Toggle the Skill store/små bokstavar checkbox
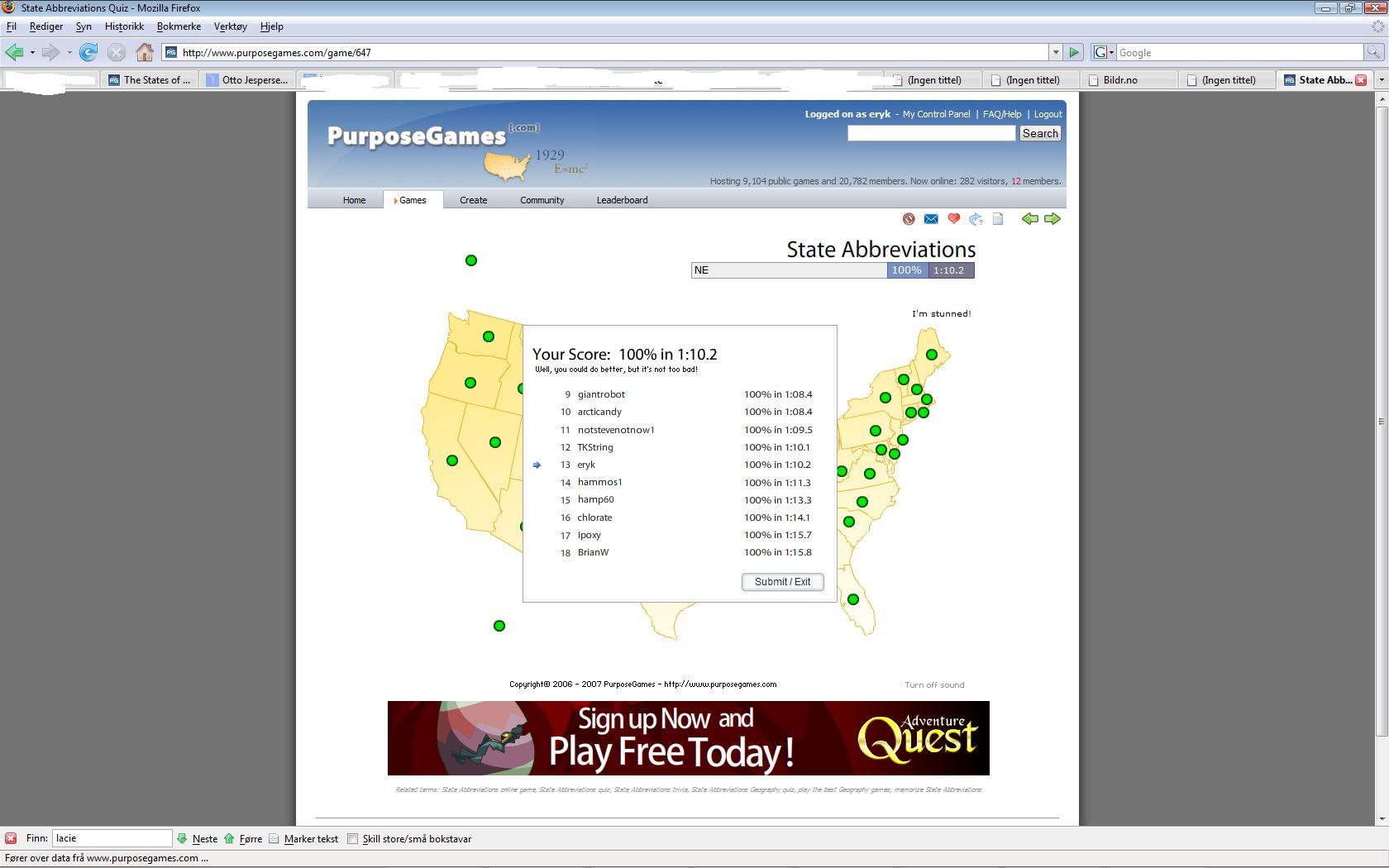The image size is (1389, 868). (x=353, y=838)
